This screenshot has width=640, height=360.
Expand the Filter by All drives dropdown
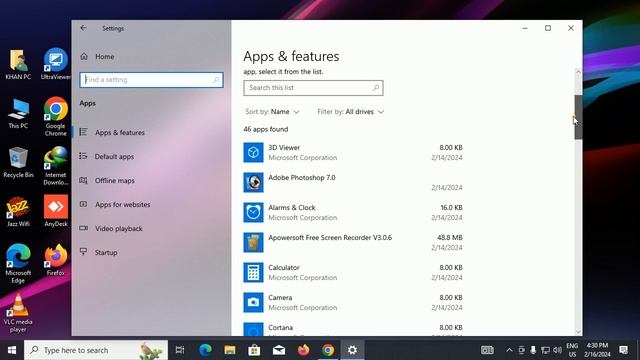coord(350,112)
